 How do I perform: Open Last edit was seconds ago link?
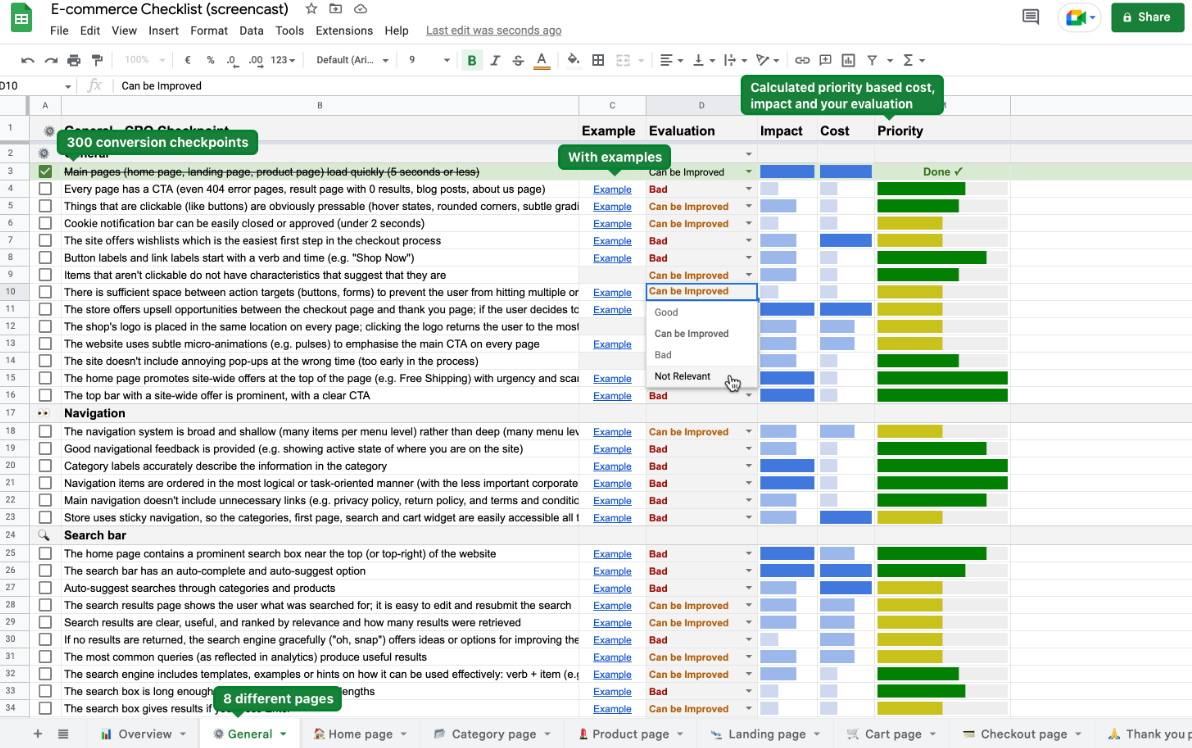coord(493,30)
